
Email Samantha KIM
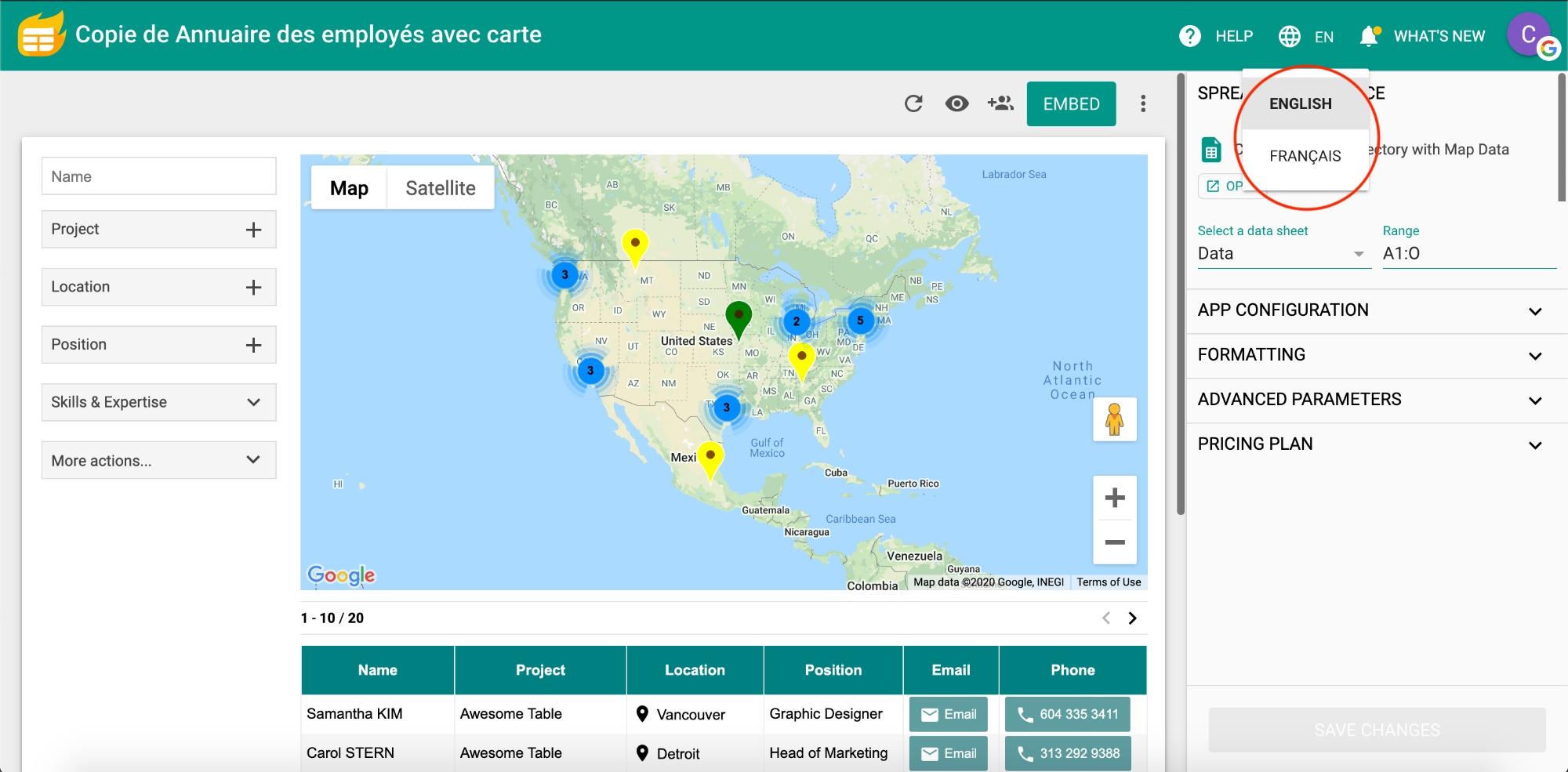[948, 714]
